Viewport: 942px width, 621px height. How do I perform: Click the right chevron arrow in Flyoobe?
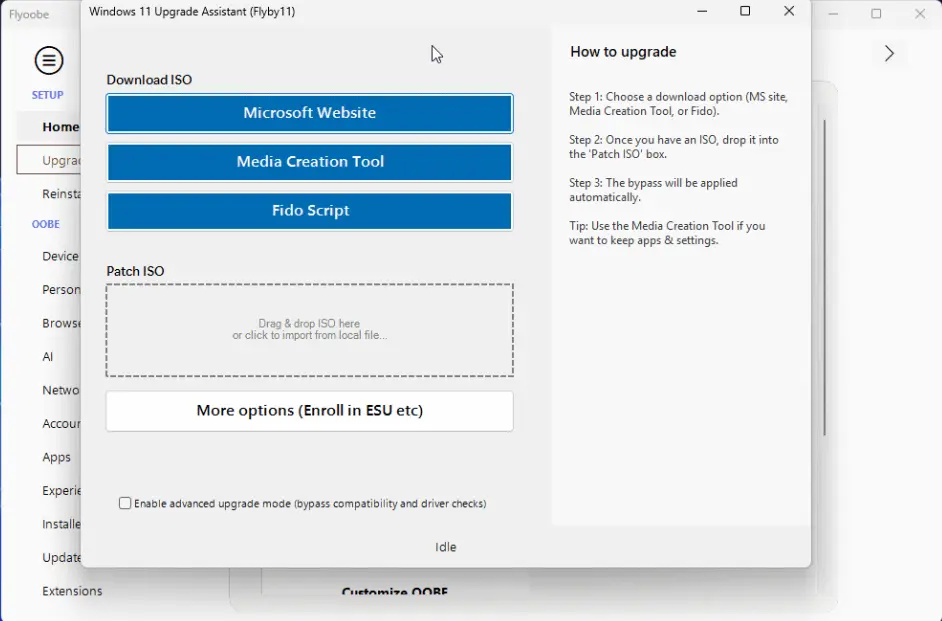(889, 53)
